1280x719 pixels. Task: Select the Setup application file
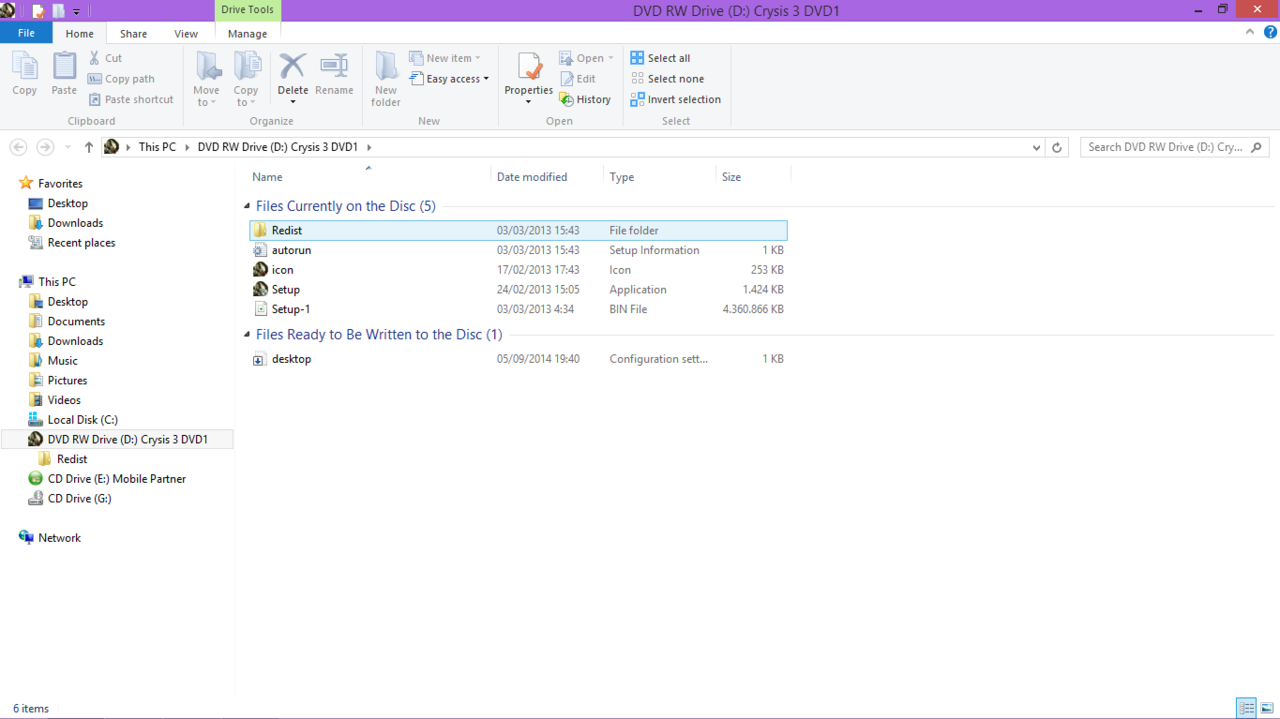tap(518, 290)
